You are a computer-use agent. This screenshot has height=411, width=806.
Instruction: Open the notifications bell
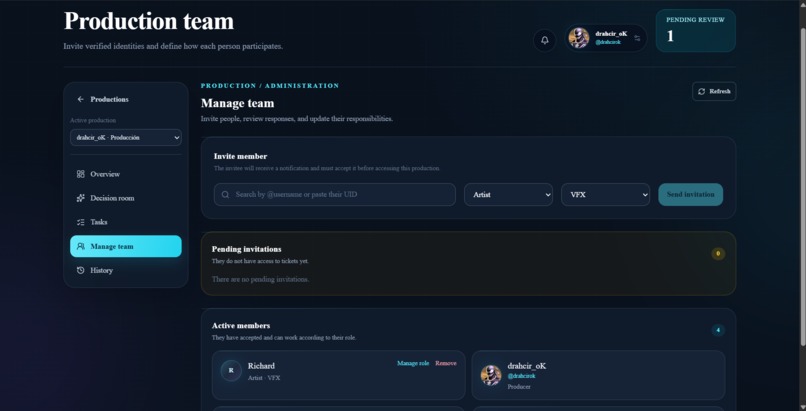tap(544, 40)
